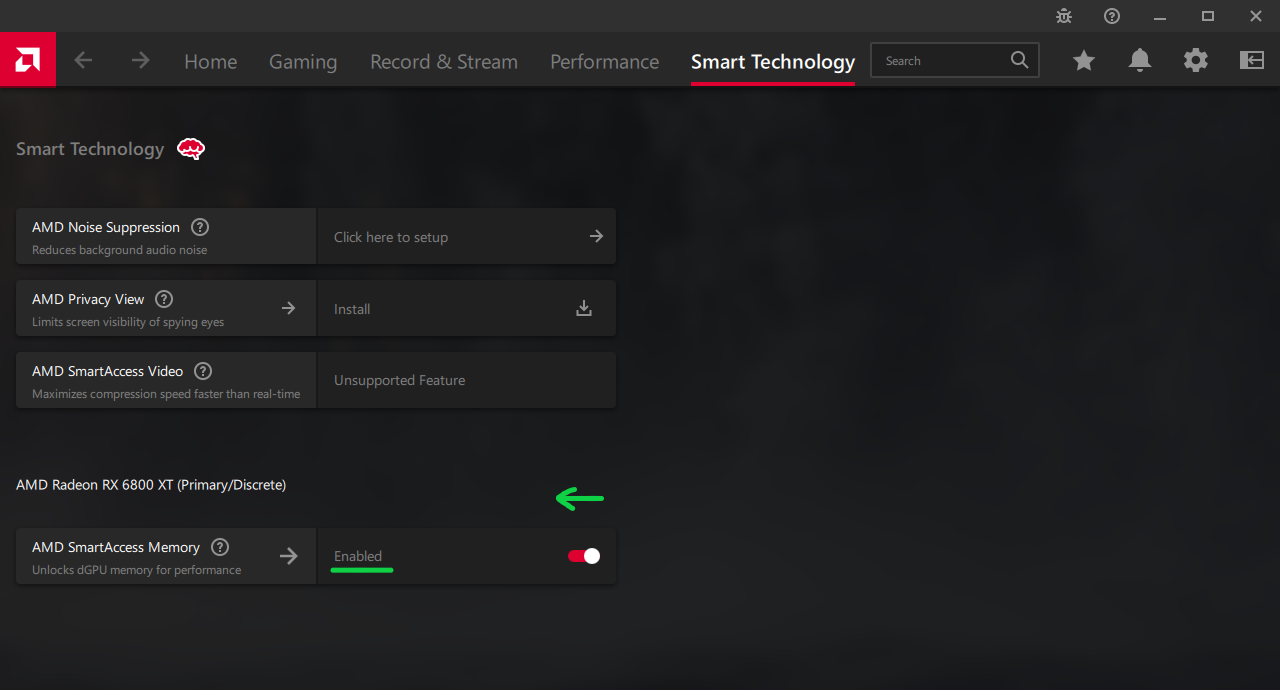Open bug report tool icon
This screenshot has height=690, width=1280.
[1064, 16]
